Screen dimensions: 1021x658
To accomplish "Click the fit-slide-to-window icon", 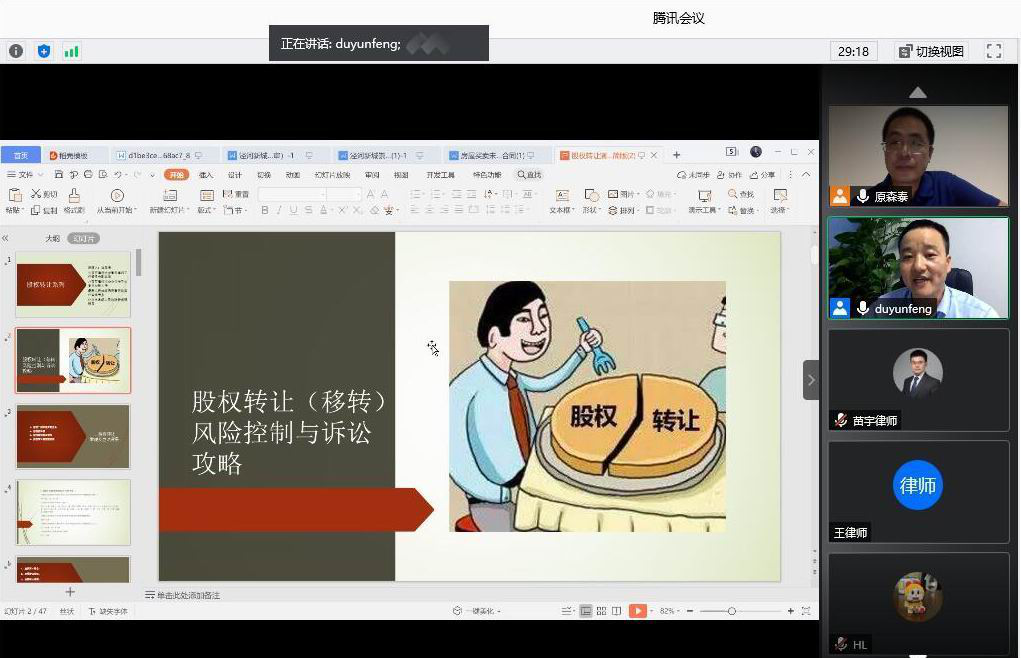I will click(x=806, y=611).
